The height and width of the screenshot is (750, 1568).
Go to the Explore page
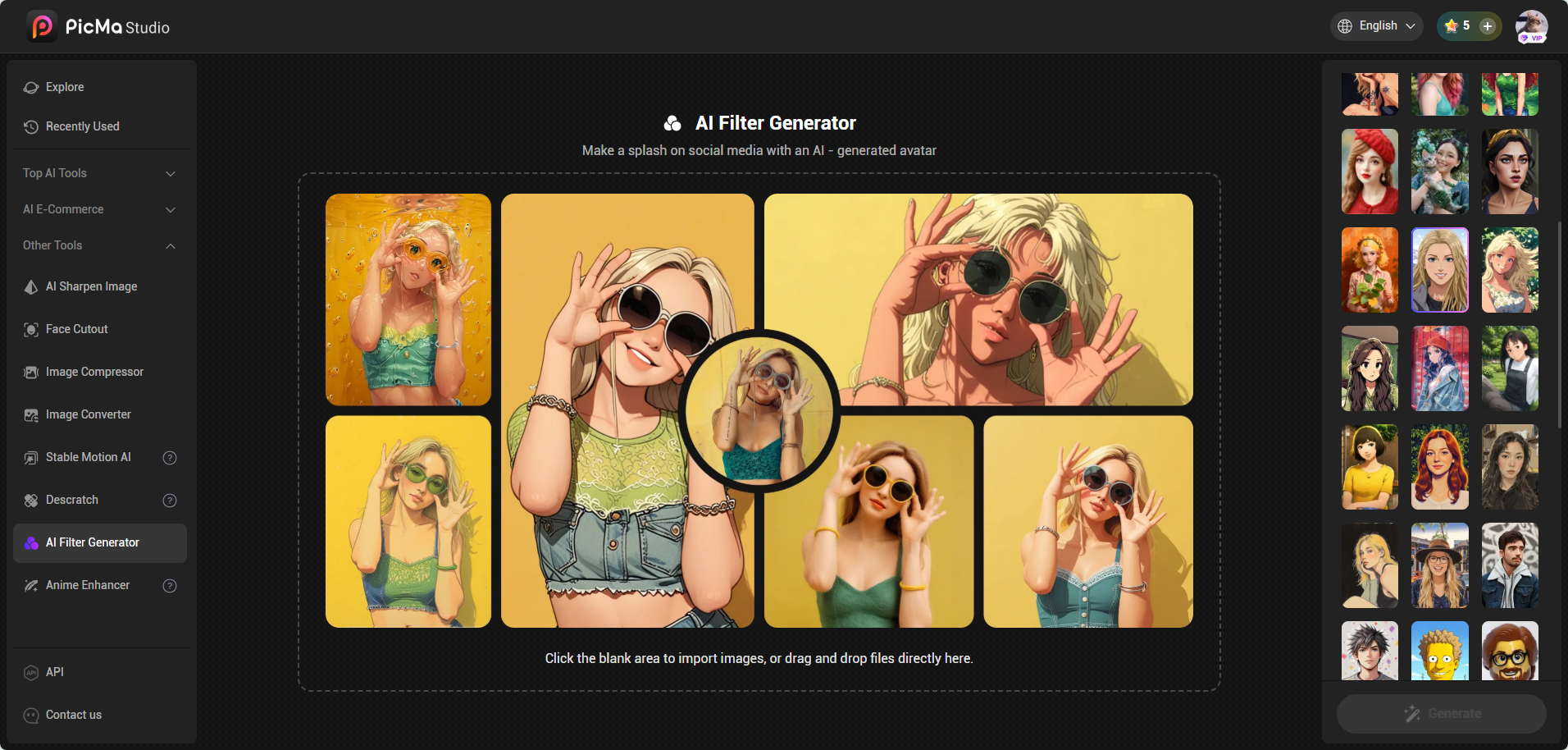[65, 87]
